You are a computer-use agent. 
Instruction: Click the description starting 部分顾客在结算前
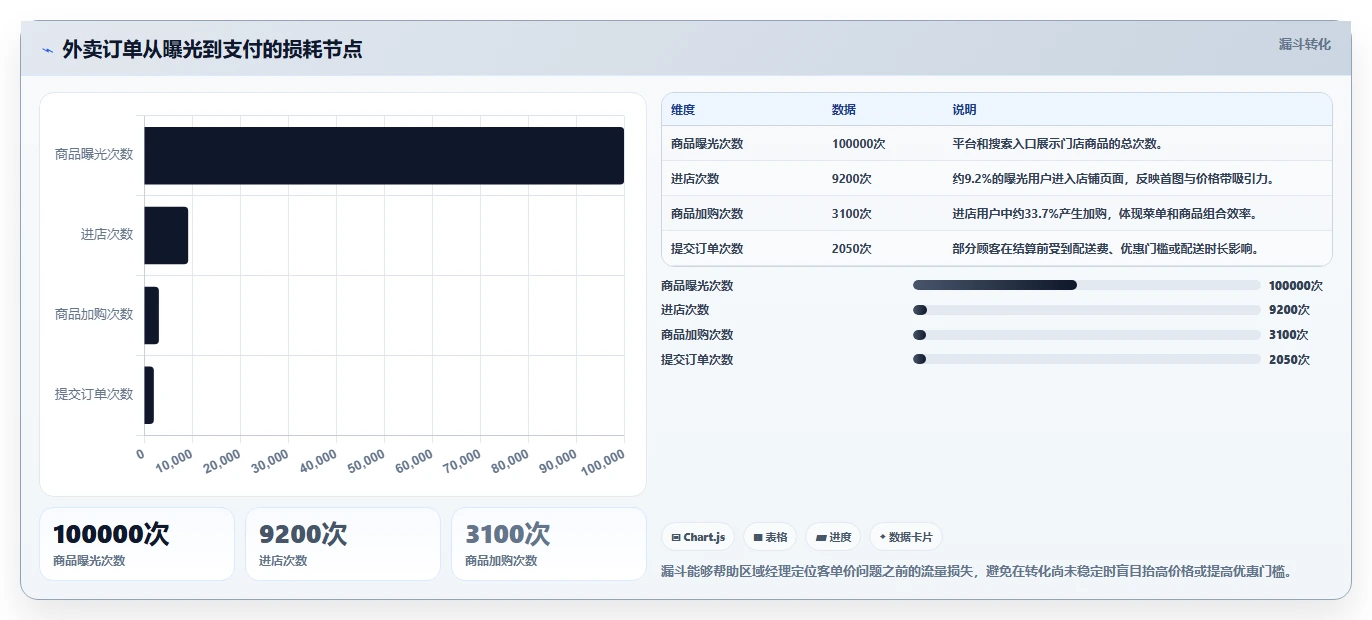pyautogui.click(x=1106, y=249)
